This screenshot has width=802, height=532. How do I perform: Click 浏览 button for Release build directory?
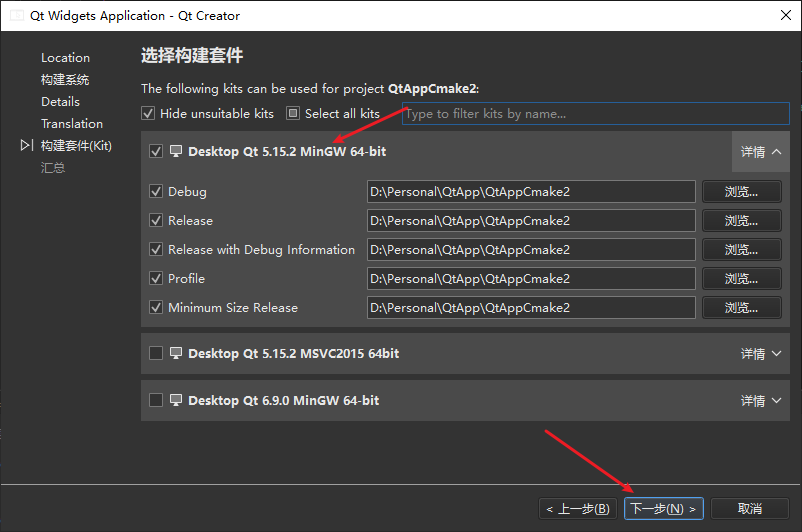coord(741,221)
